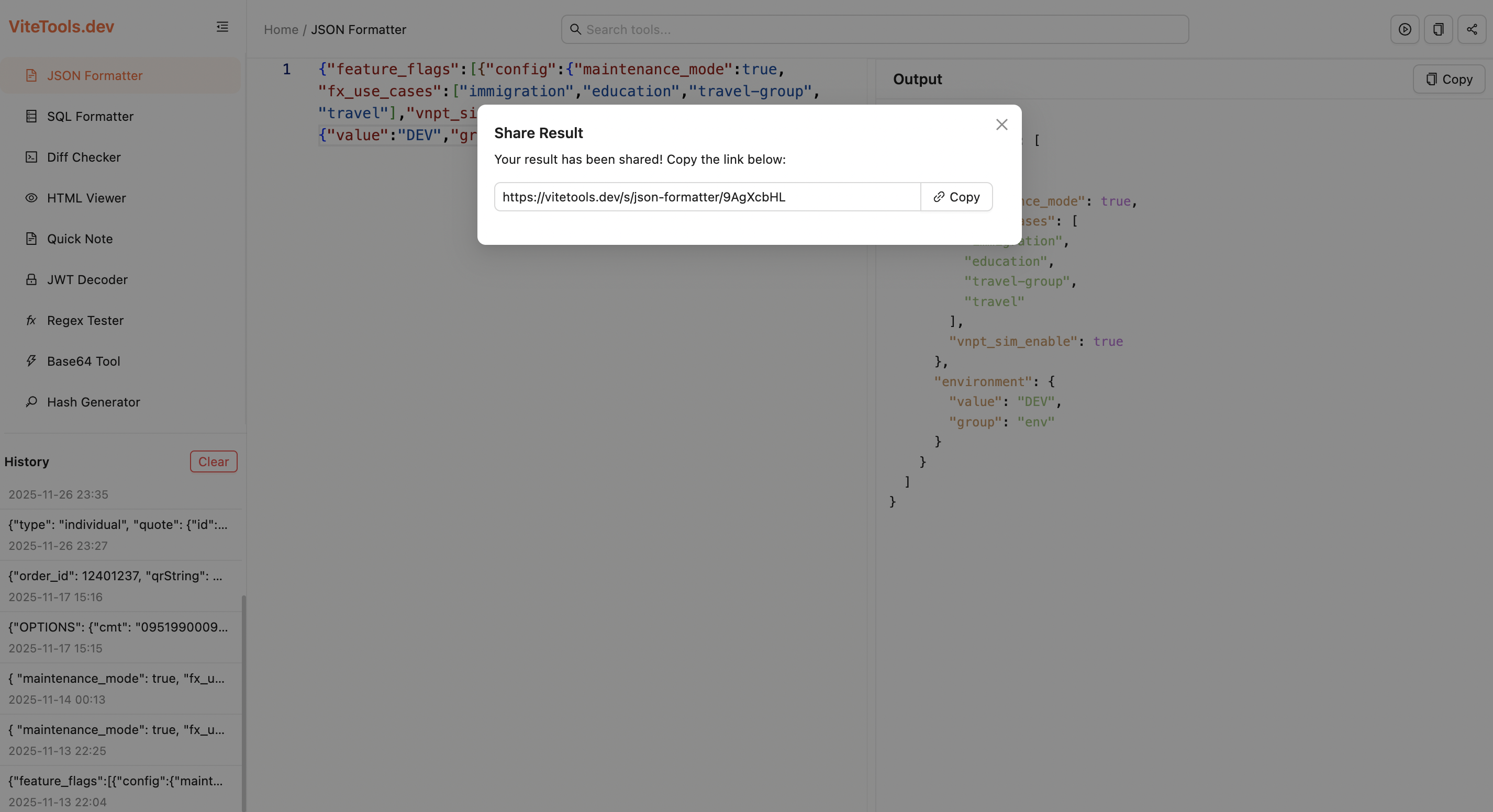Image resolution: width=1493 pixels, height=812 pixels.
Task: Clear the history list
Action: (213, 461)
